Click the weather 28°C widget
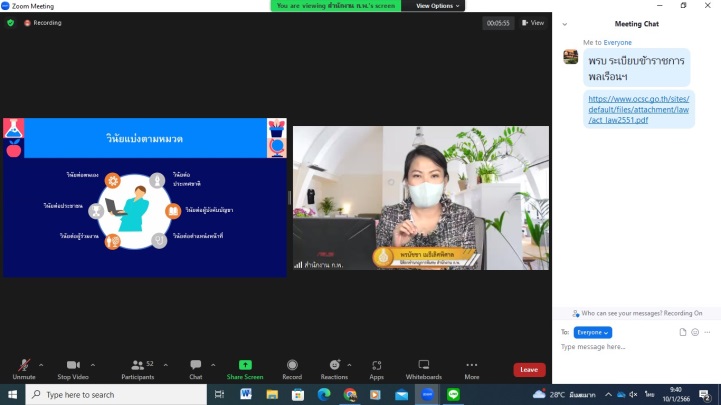 pyautogui.click(x=564, y=394)
